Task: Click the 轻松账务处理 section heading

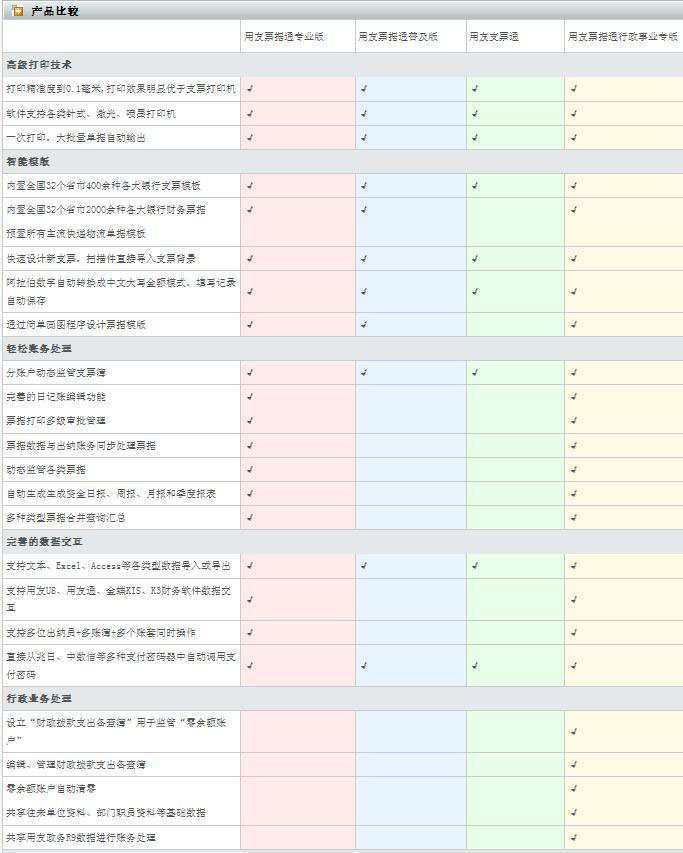Action: (x=39, y=349)
